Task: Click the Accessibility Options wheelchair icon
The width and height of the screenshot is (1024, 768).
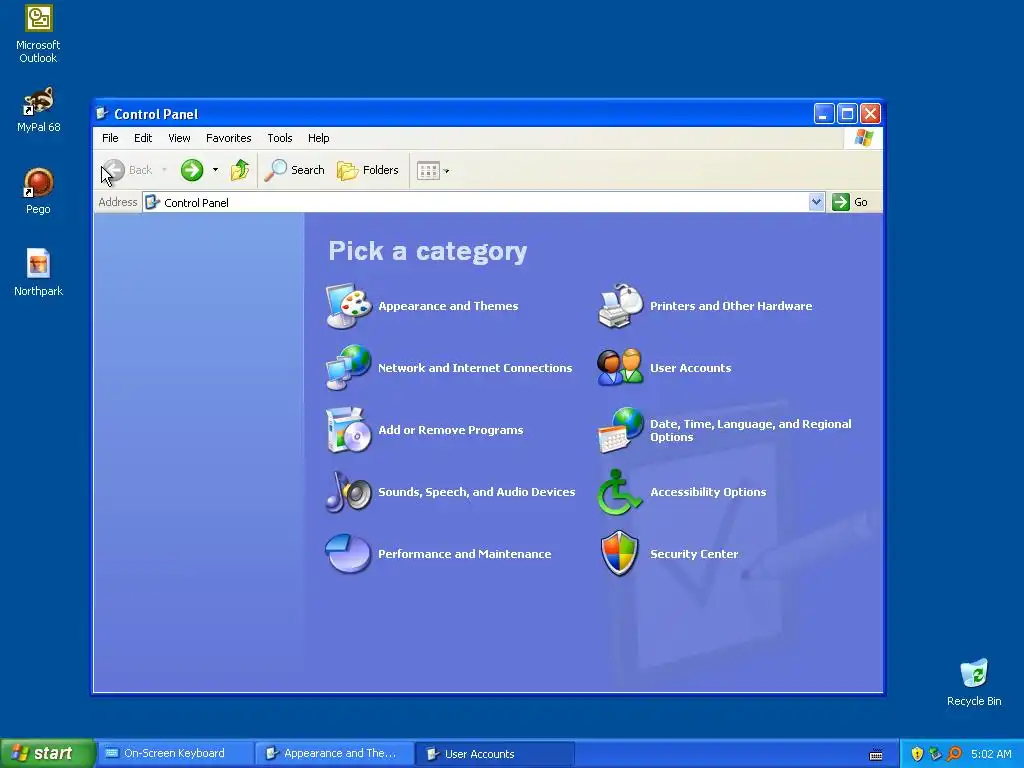Action: pyautogui.click(x=620, y=492)
